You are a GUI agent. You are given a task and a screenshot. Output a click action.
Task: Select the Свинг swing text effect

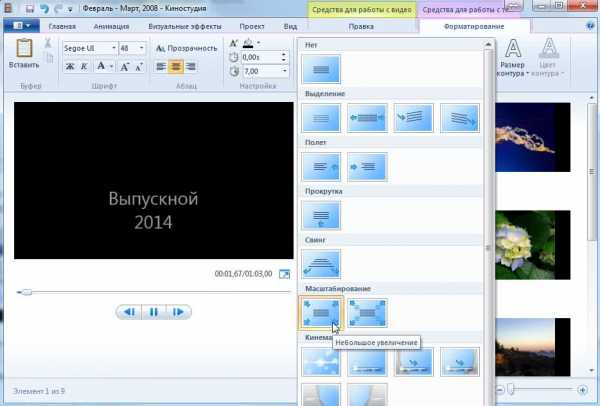tap(321, 263)
